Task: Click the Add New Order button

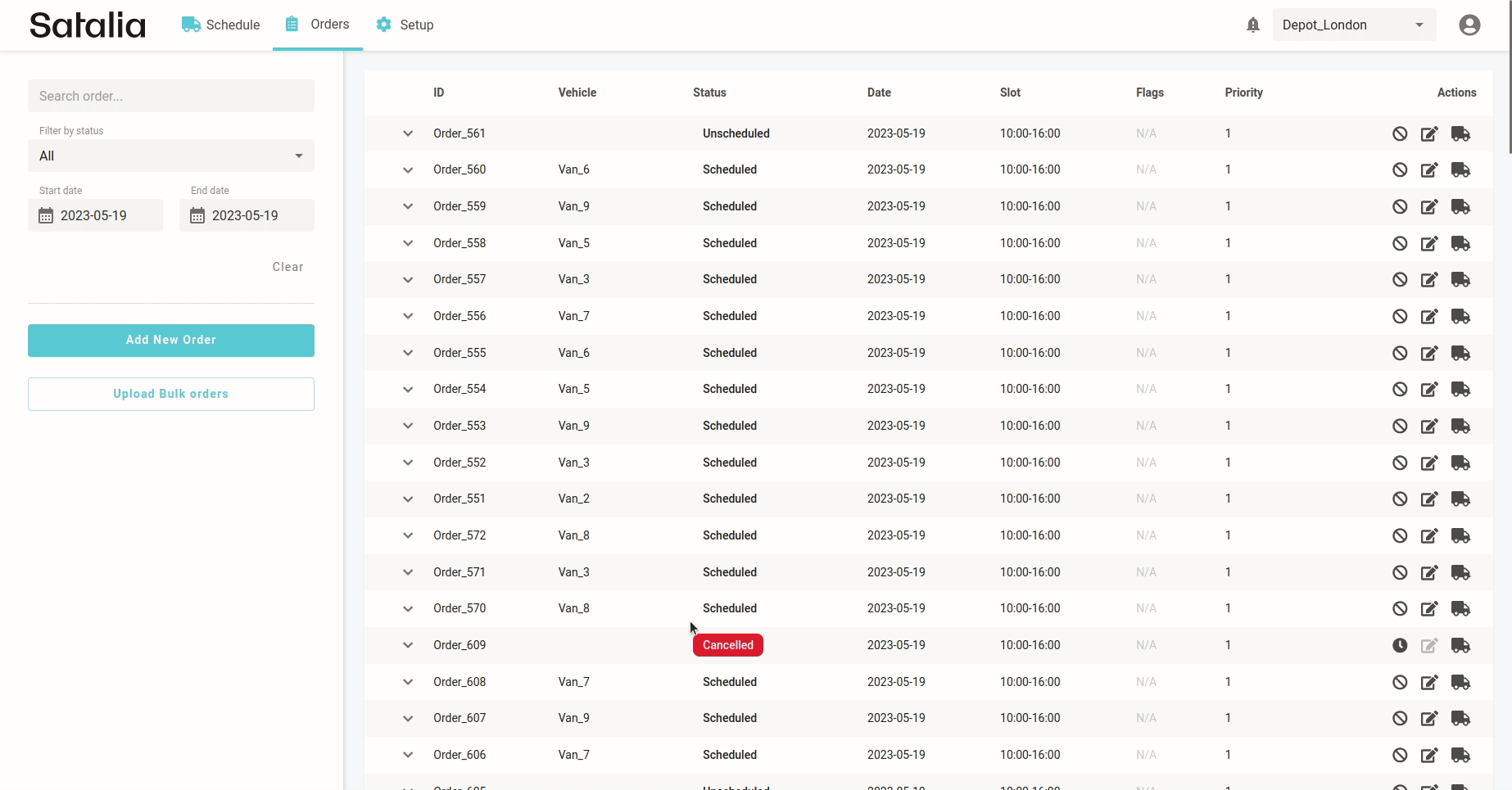Action: coord(171,341)
